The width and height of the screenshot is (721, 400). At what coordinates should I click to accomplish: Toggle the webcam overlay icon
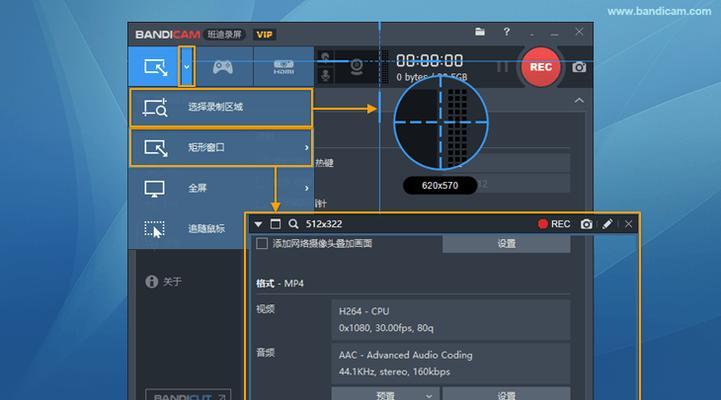[x=356, y=67]
